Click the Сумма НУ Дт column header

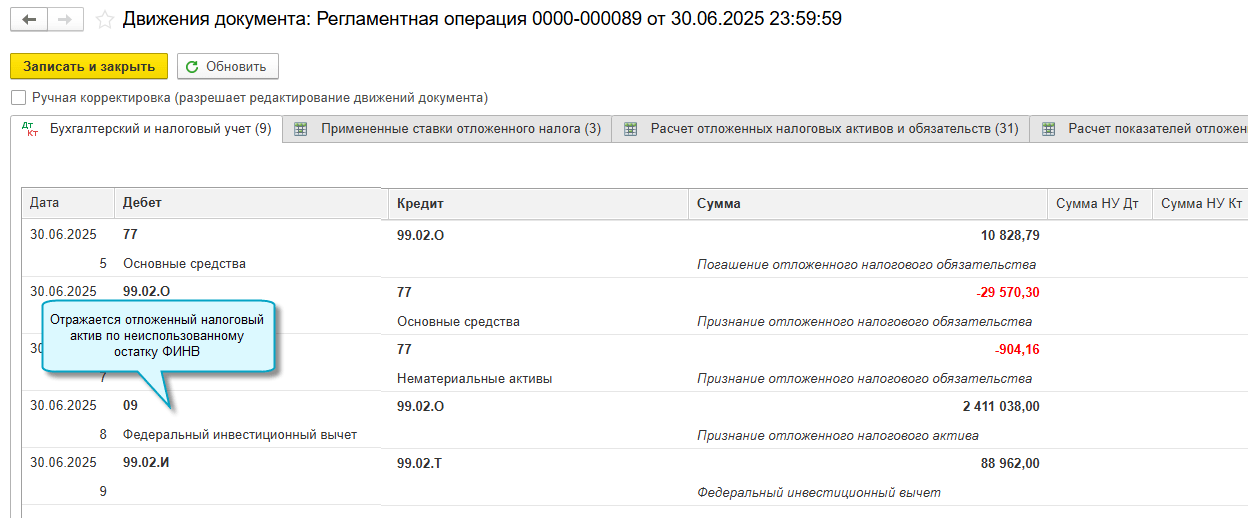pos(1097,203)
